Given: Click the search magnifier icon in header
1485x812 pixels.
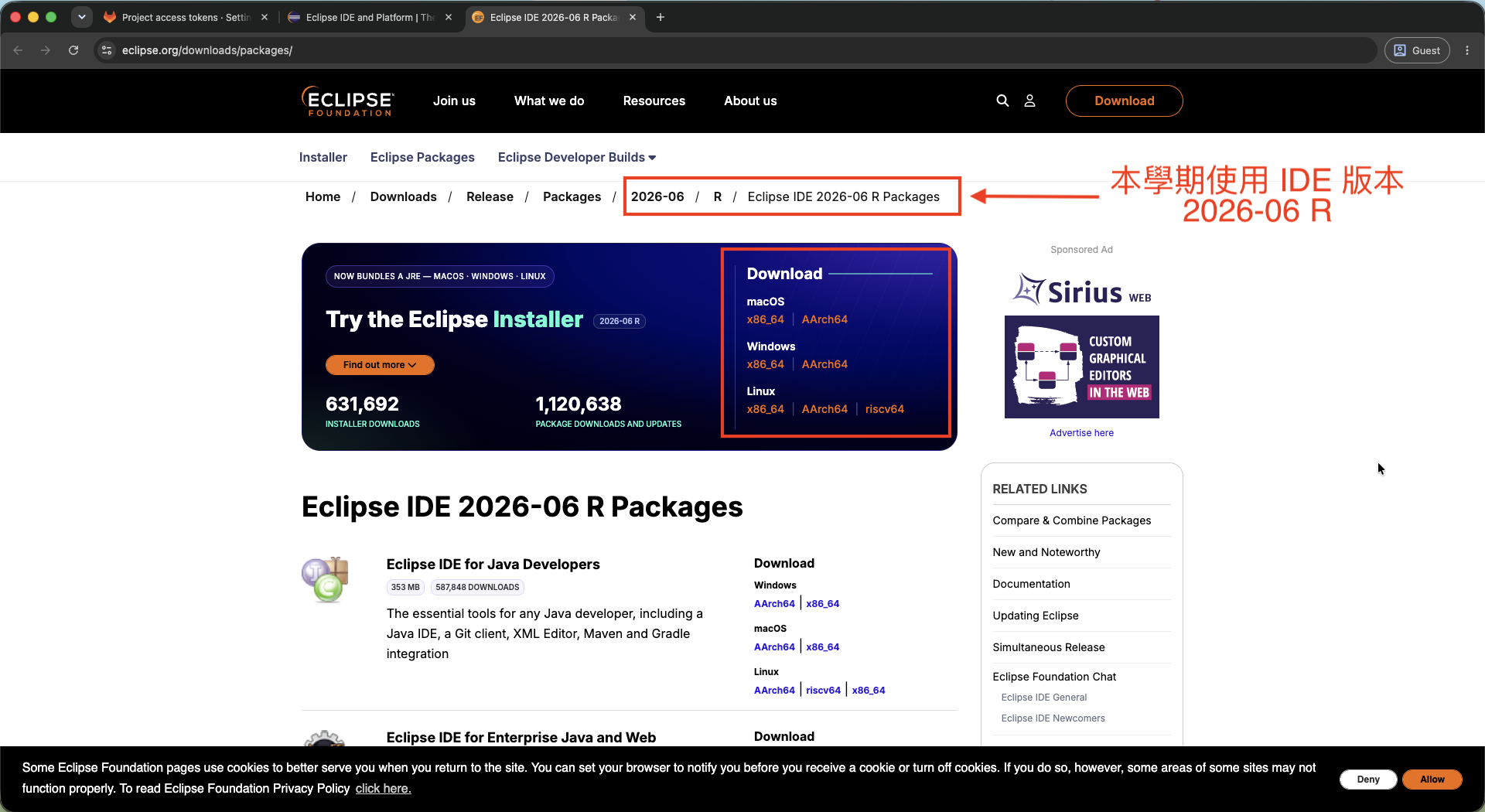Looking at the screenshot, I should pyautogui.click(x=1002, y=101).
